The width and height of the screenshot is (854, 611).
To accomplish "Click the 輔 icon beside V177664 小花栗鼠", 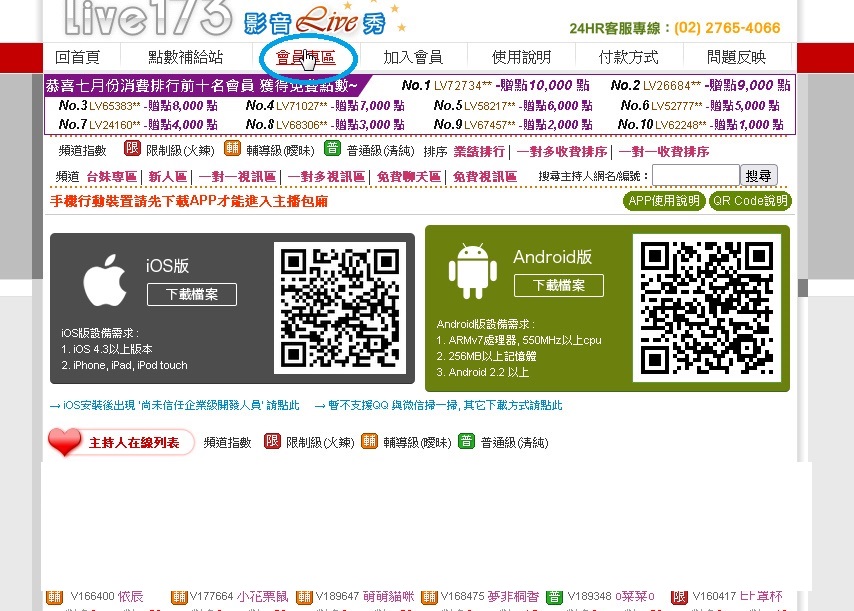I will pos(179,597).
